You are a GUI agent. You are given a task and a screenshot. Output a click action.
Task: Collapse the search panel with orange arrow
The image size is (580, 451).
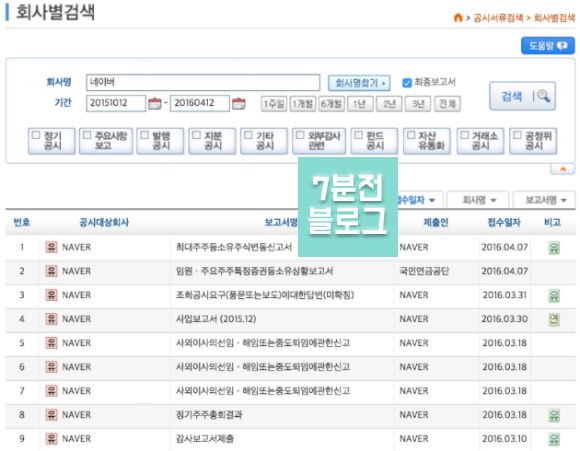(x=563, y=169)
